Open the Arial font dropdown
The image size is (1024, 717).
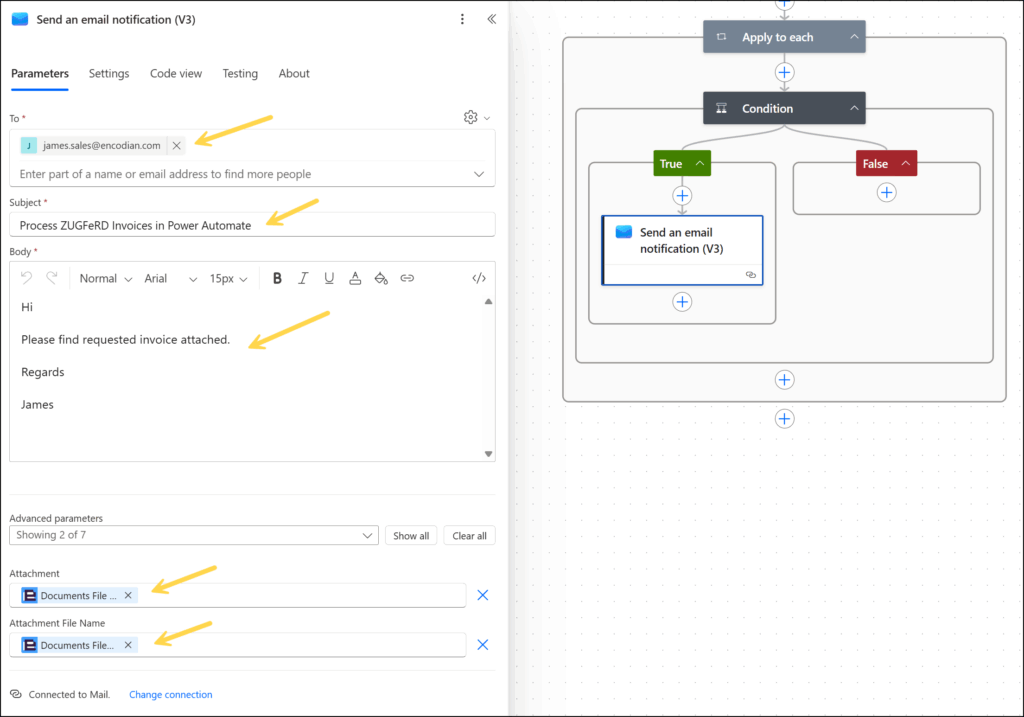click(170, 279)
